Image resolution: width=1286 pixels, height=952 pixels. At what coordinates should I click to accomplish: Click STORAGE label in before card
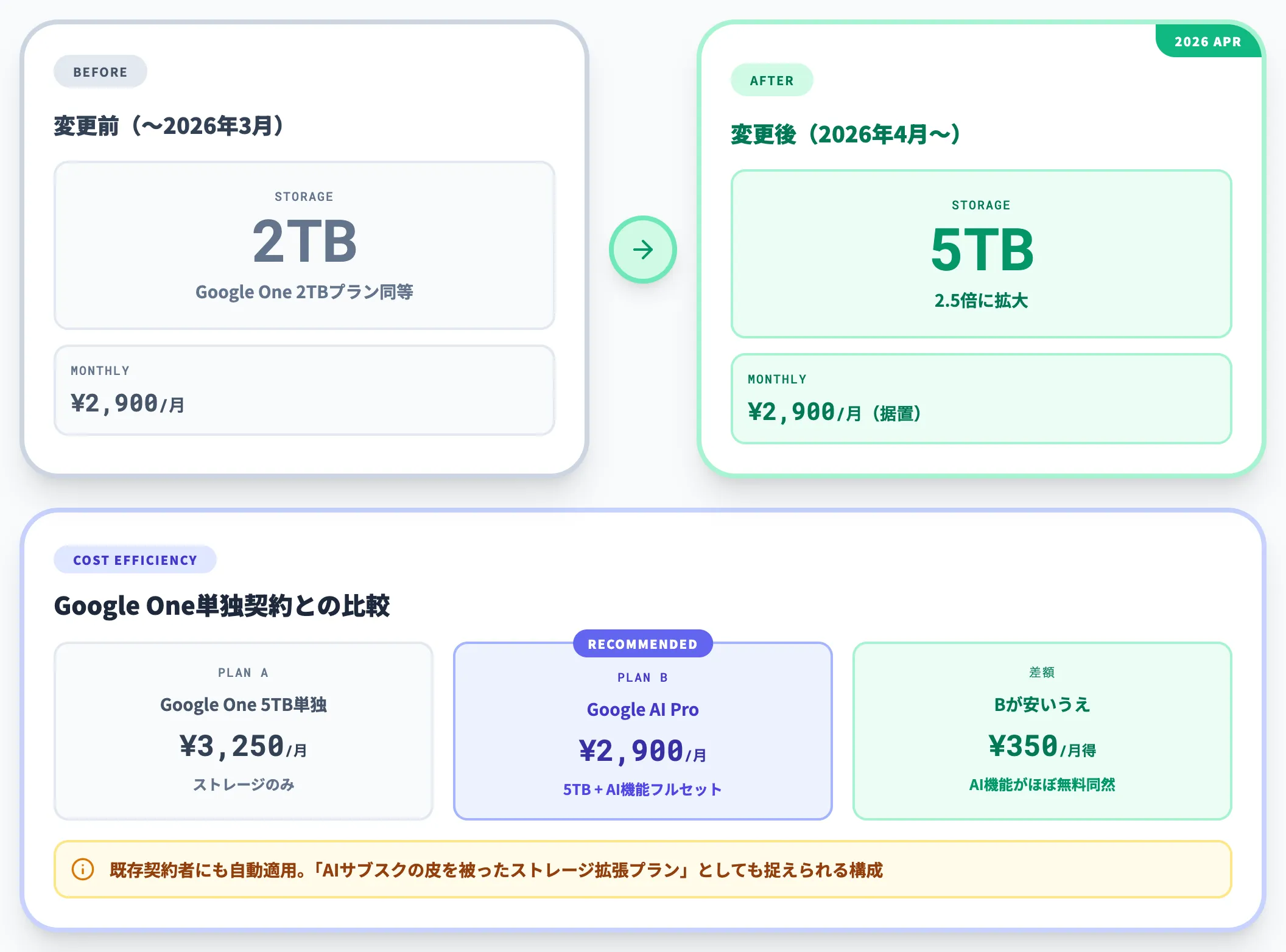(304, 197)
